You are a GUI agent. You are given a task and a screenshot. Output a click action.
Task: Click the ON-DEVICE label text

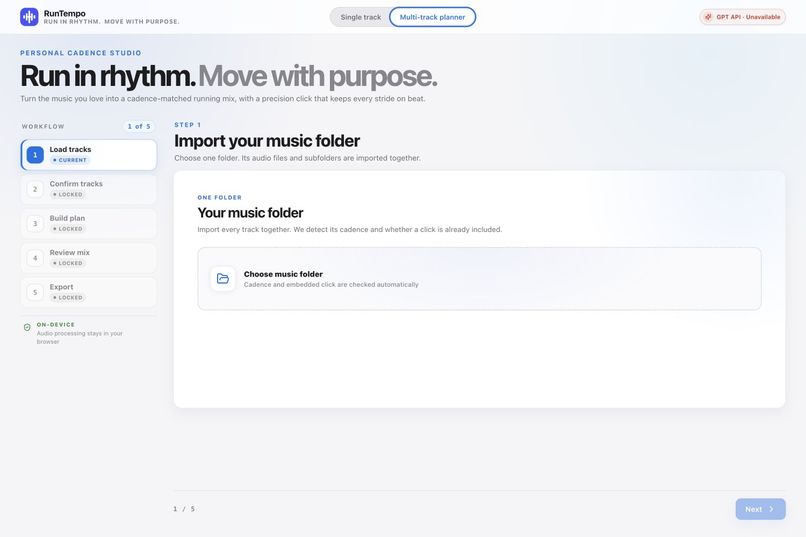56,325
